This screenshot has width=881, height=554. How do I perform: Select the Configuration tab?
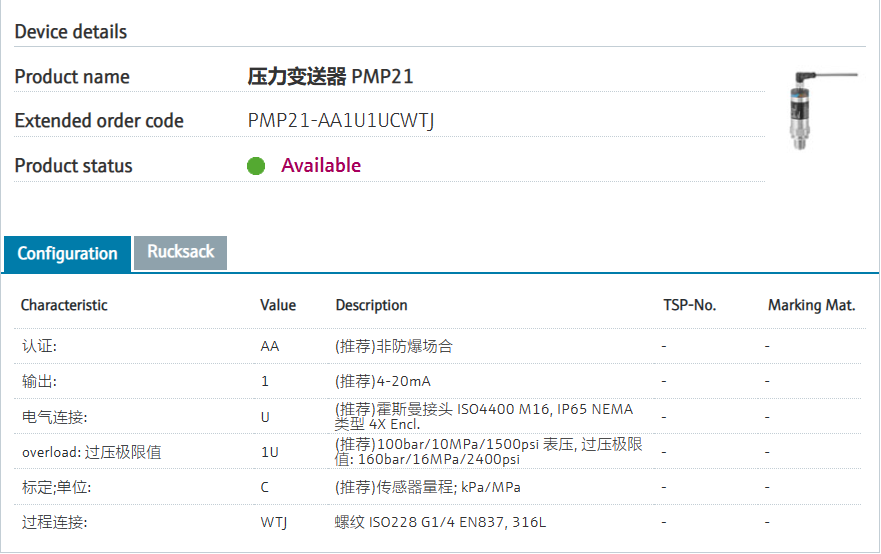click(67, 254)
